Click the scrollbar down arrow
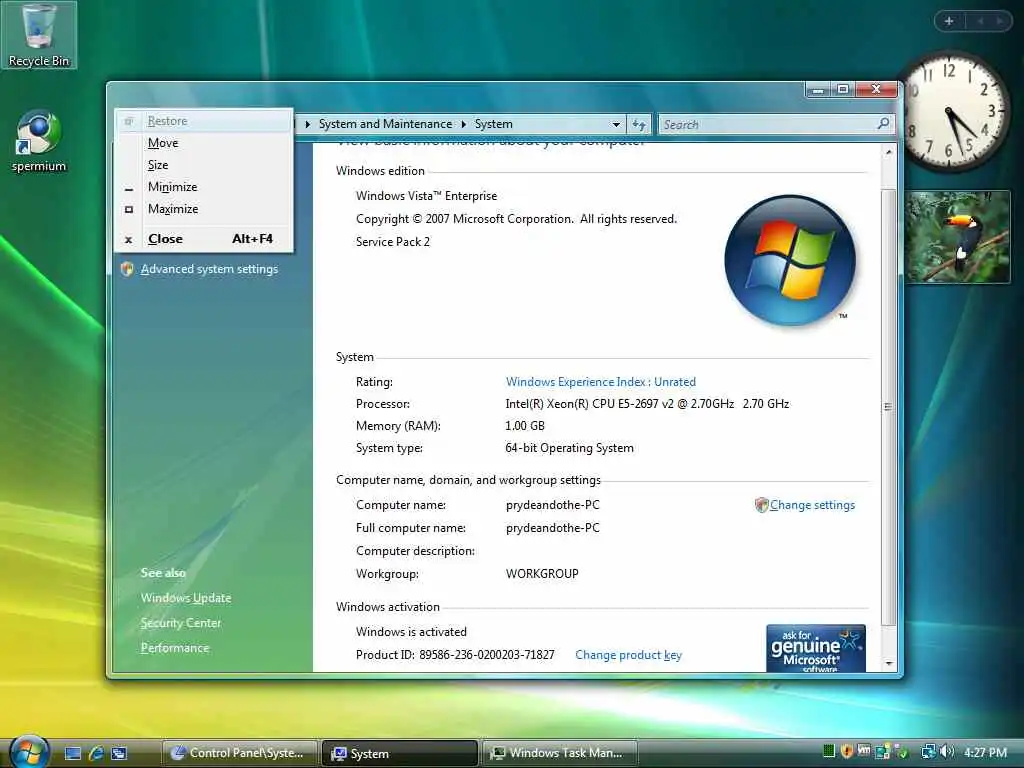 (888, 664)
